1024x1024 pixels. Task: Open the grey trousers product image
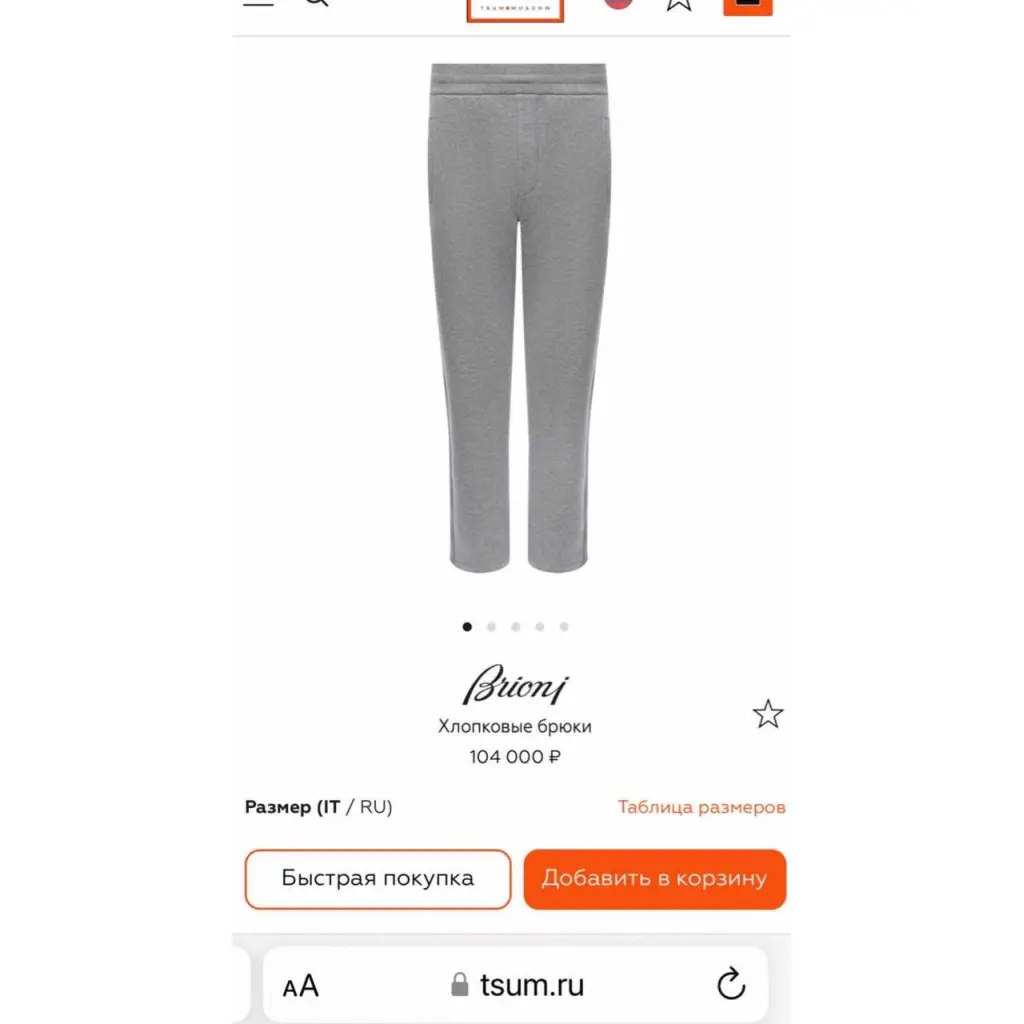[519, 318]
